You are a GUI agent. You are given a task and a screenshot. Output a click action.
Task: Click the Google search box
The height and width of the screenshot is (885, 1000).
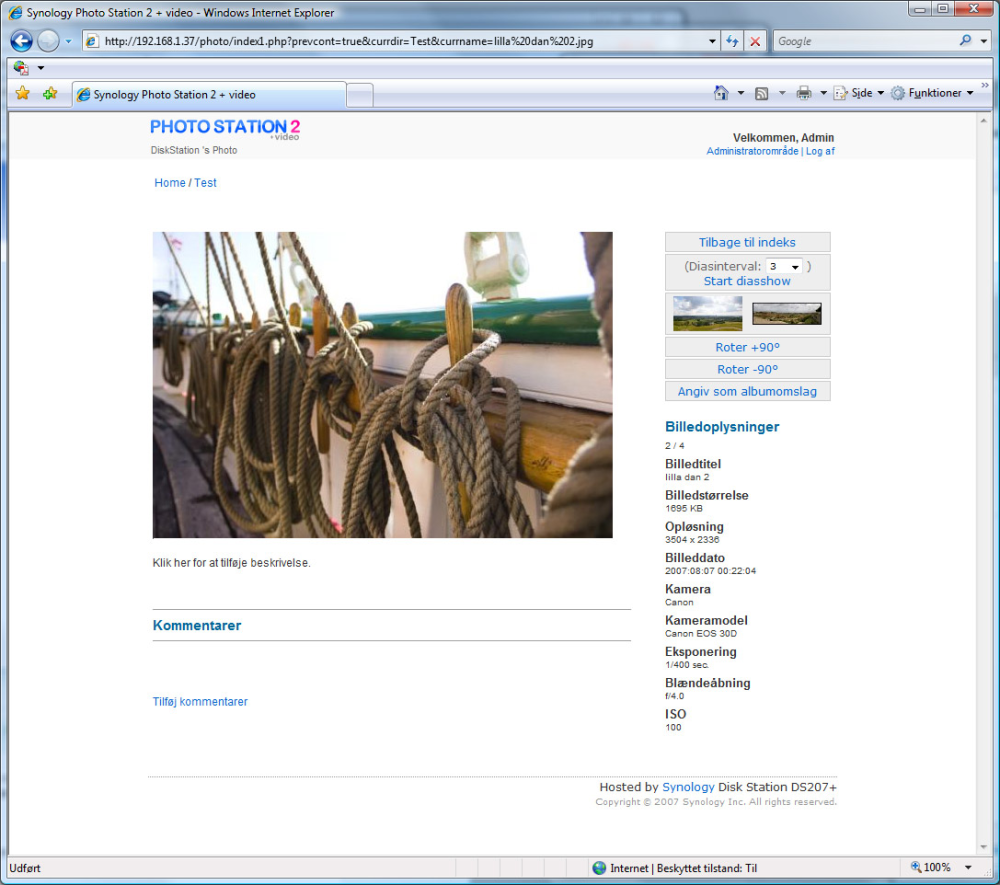tap(865, 41)
